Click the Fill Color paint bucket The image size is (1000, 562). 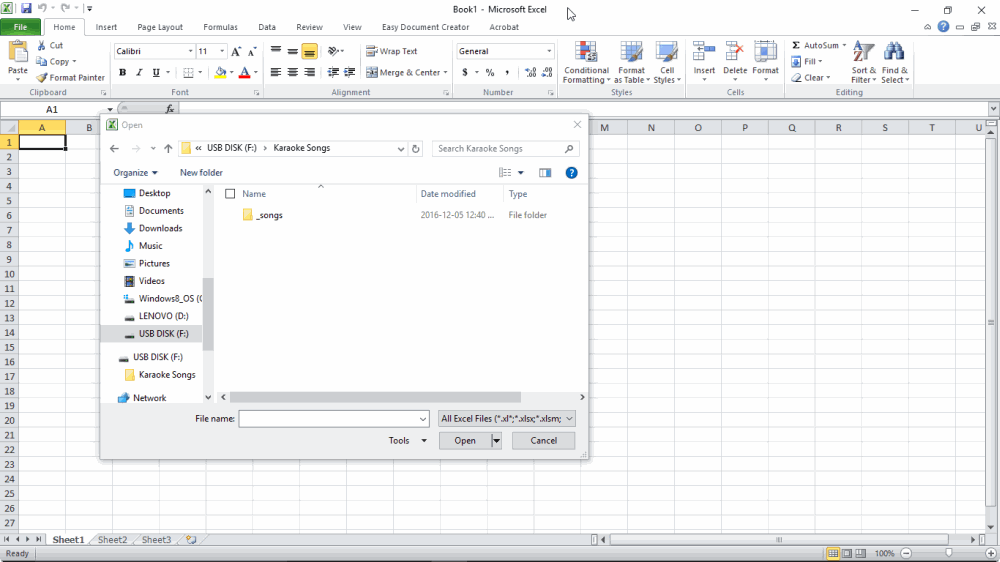[220, 72]
